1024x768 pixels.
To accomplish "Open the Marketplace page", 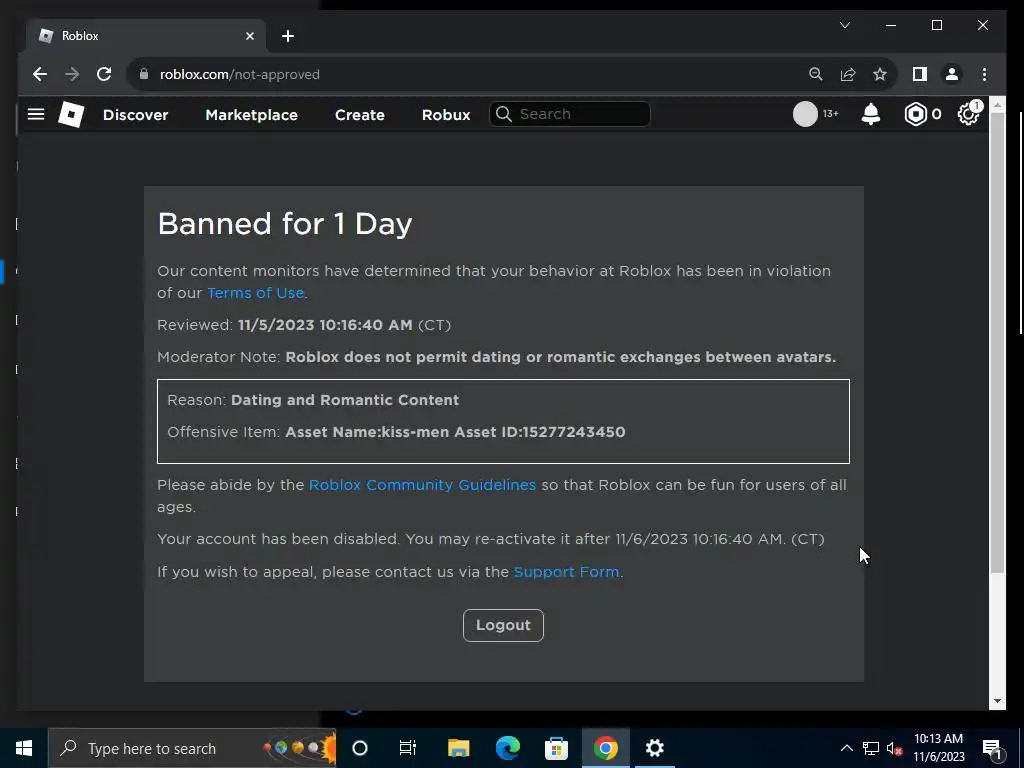I will coord(251,115).
